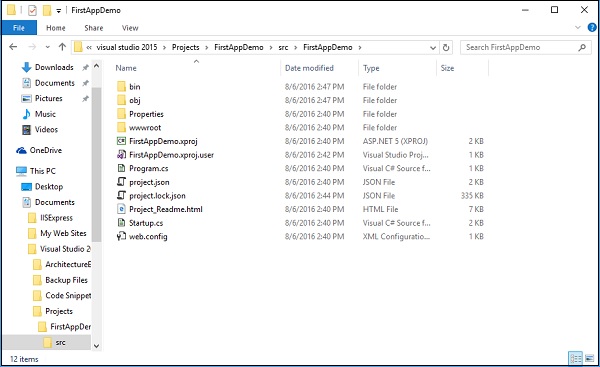Select My Web Sites in navigation tree
Image resolution: width=600 pixels, height=367 pixels.
[x=57, y=233]
